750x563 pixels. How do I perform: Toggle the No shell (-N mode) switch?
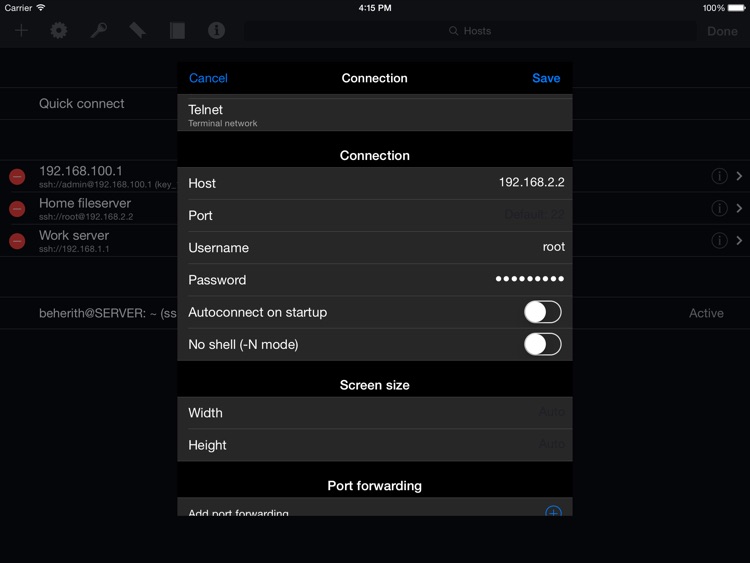coord(542,344)
